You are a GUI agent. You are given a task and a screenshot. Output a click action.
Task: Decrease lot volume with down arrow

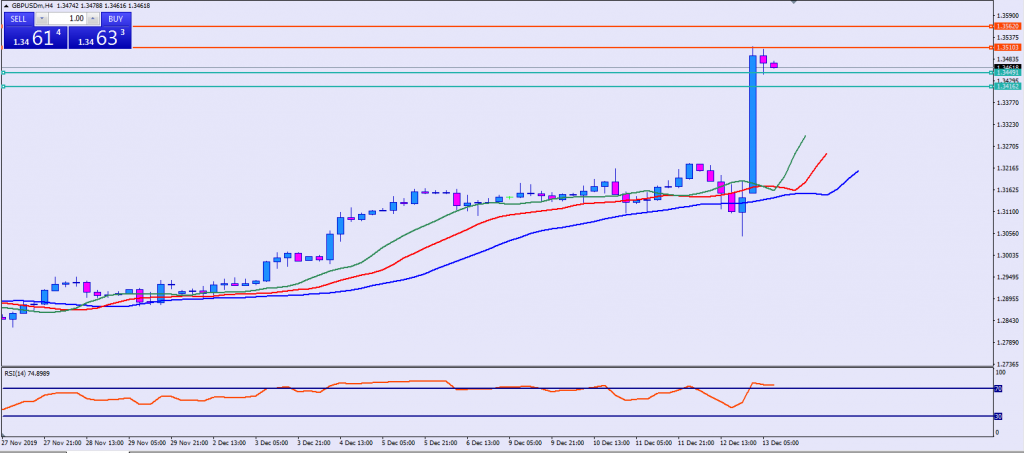[x=43, y=18]
